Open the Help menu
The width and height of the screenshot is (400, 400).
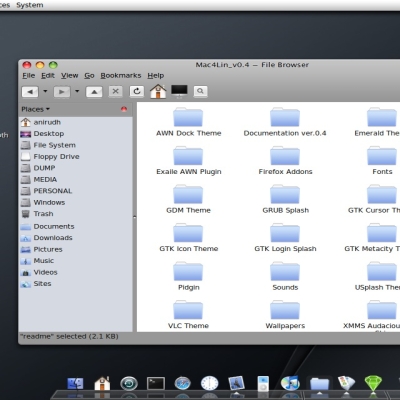tap(155, 76)
